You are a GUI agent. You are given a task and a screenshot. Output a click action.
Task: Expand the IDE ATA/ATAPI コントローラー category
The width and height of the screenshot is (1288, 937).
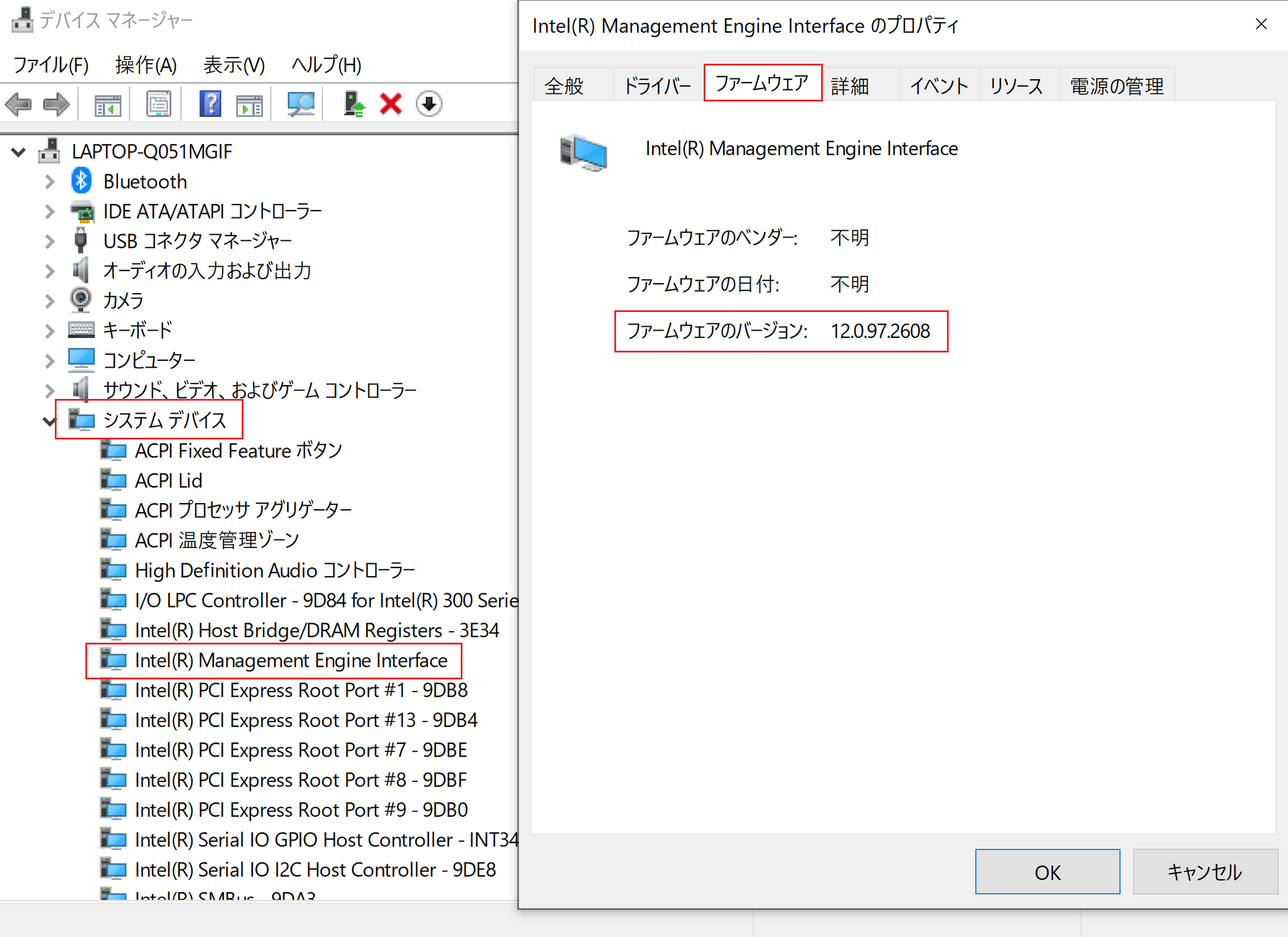point(50,212)
